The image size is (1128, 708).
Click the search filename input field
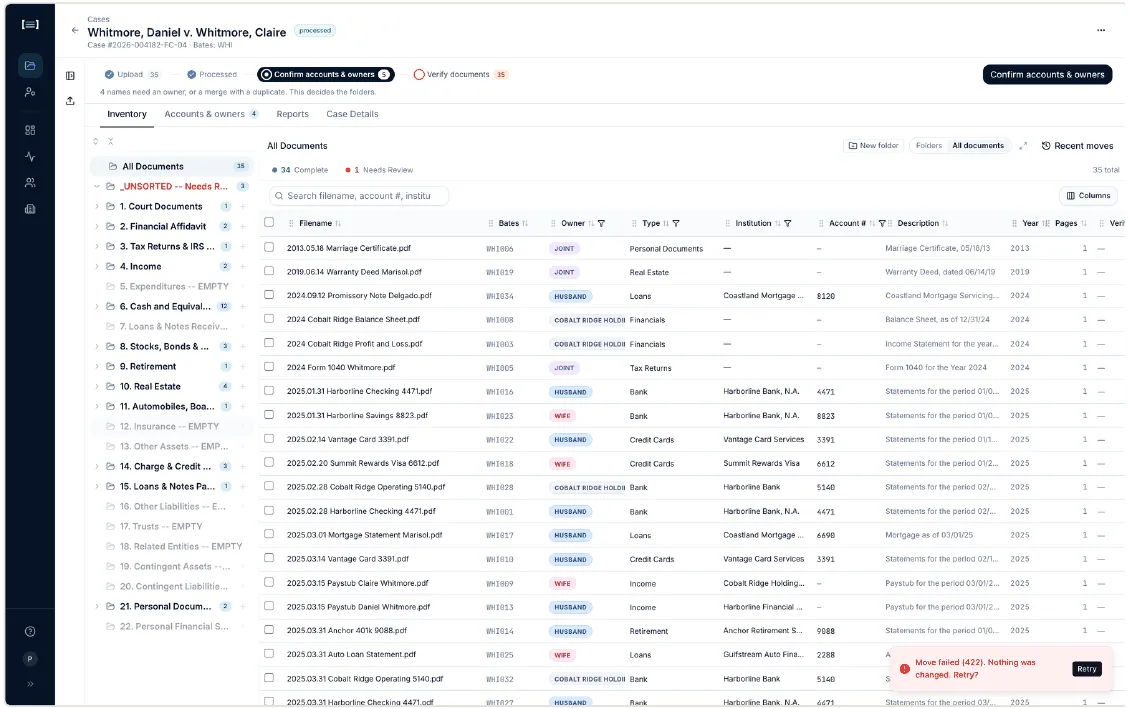point(359,196)
